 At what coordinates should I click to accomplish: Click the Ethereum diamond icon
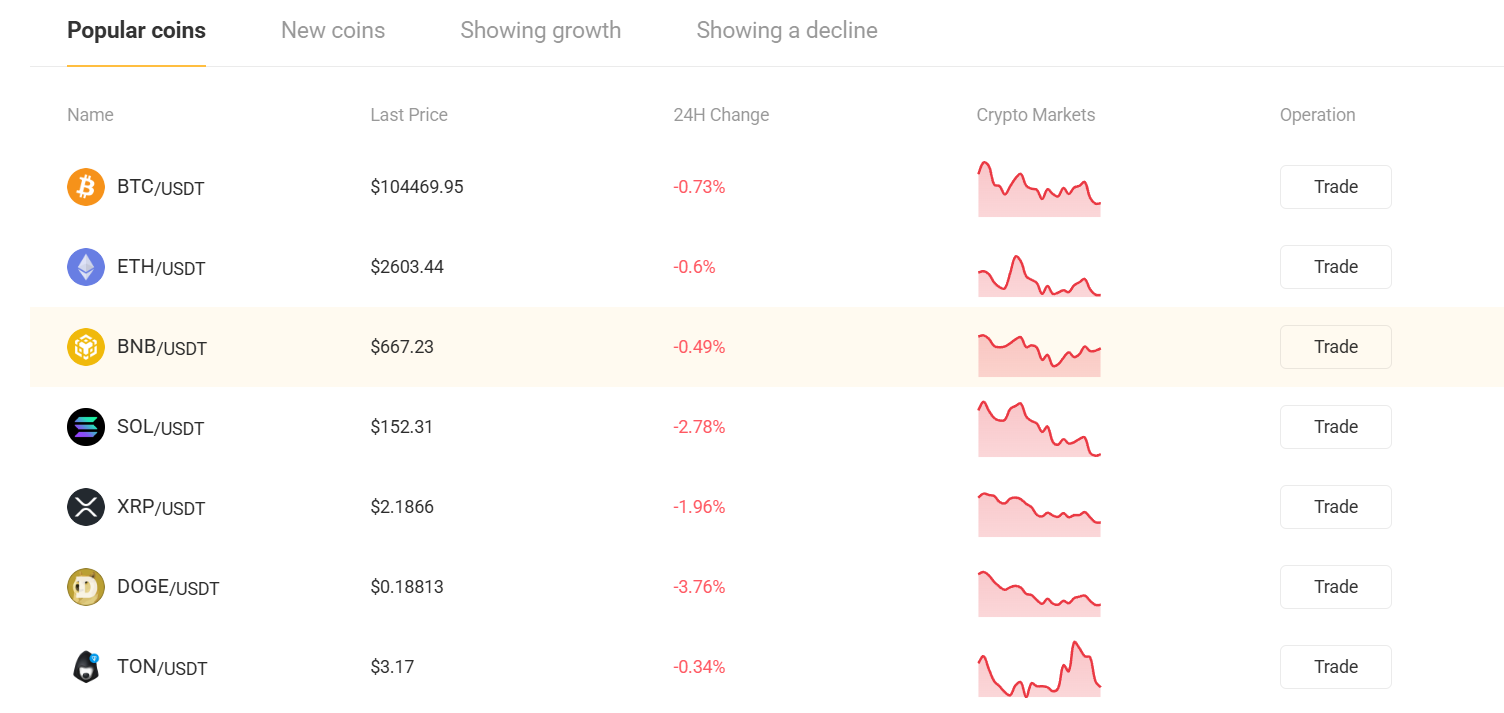pos(86,267)
